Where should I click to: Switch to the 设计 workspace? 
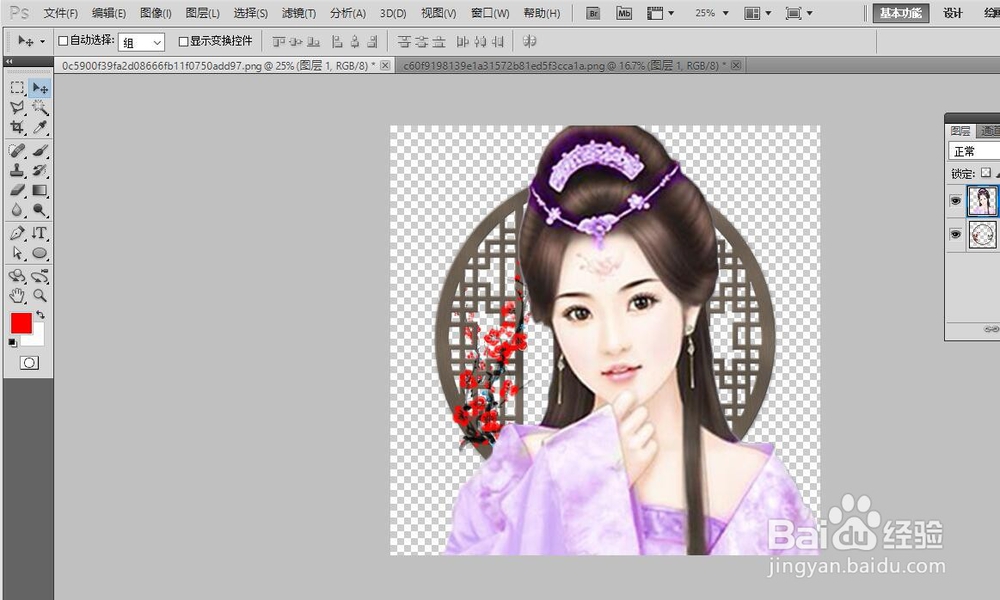tap(953, 13)
